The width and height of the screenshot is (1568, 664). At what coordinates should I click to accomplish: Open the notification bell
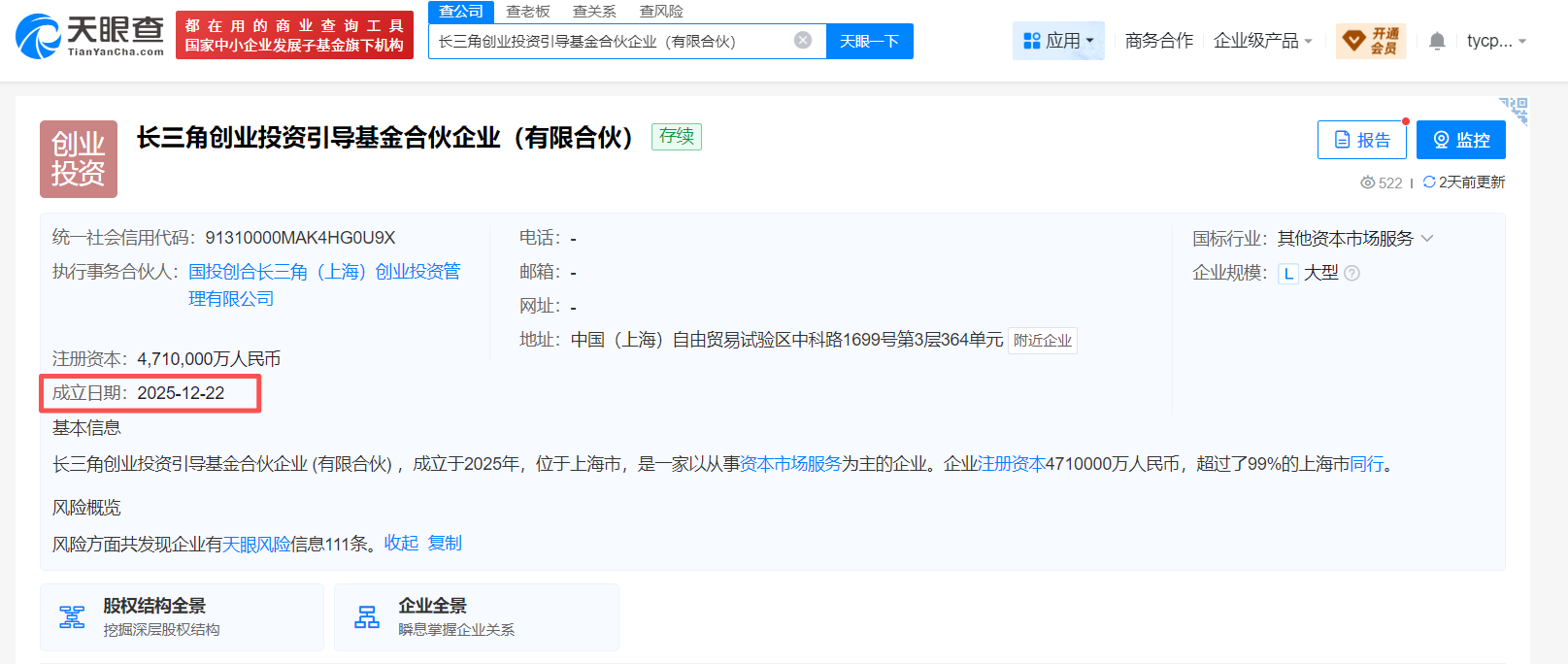[1437, 41]
